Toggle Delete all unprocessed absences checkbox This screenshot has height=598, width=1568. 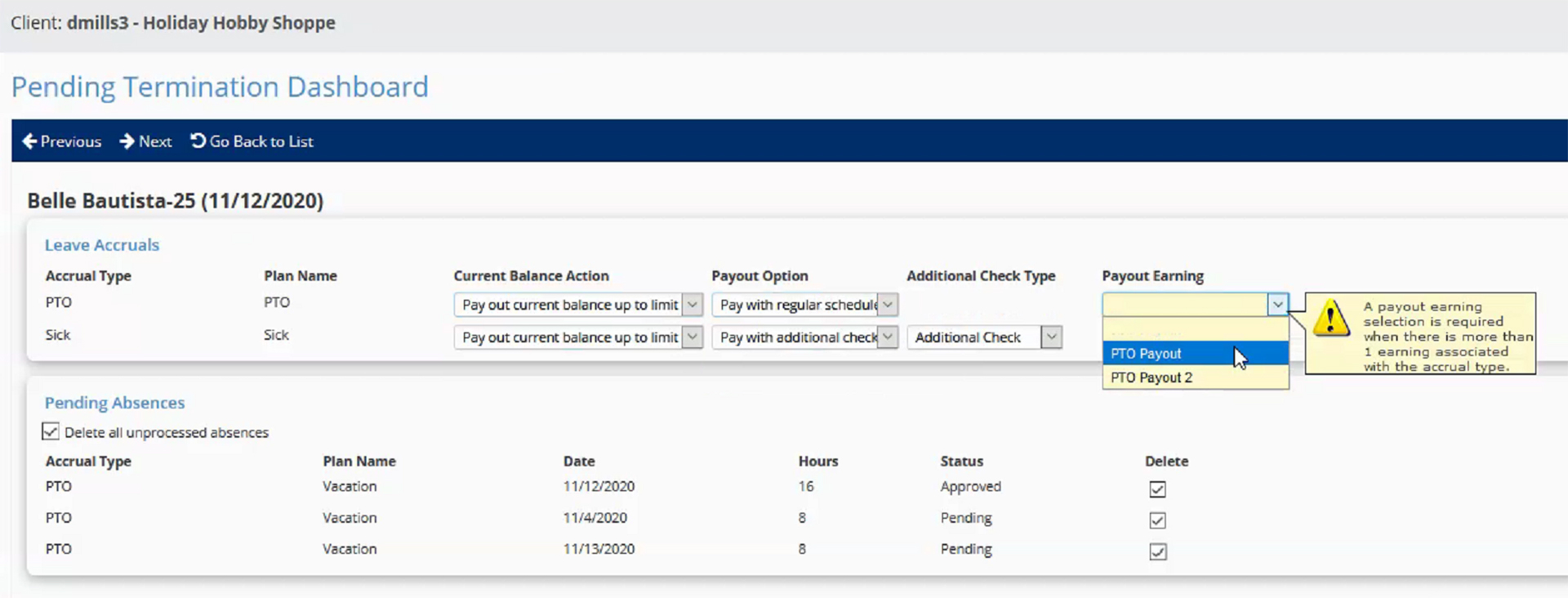[51, 431]
